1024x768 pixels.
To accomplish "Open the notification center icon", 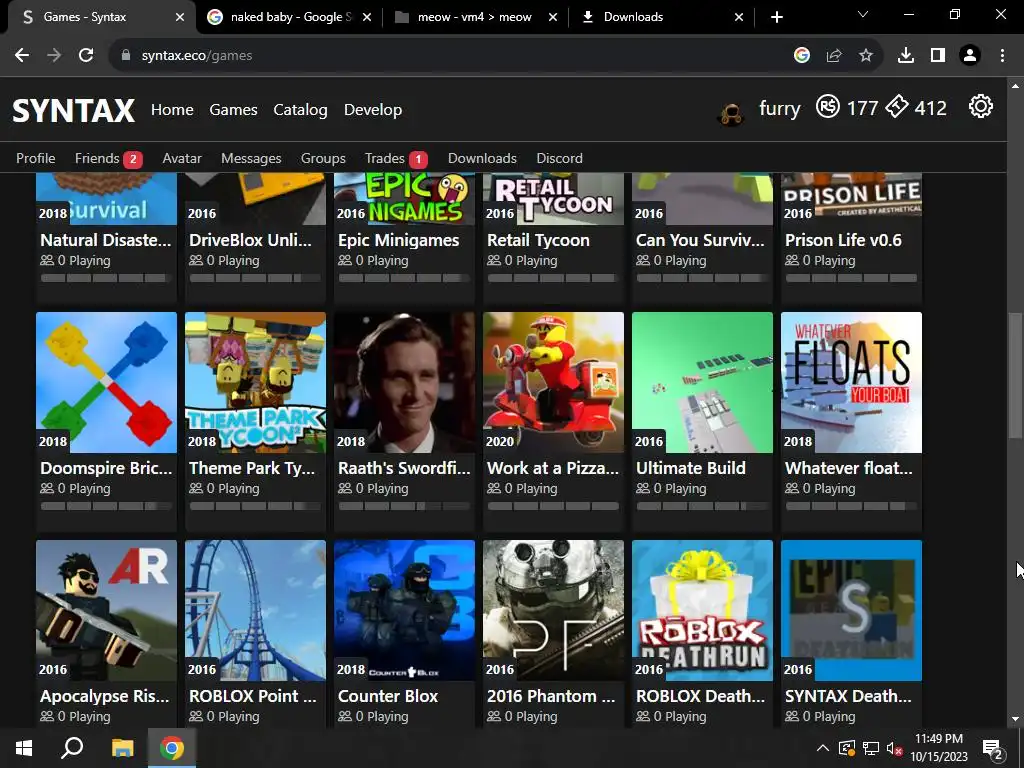I will (x=993, y=749).
